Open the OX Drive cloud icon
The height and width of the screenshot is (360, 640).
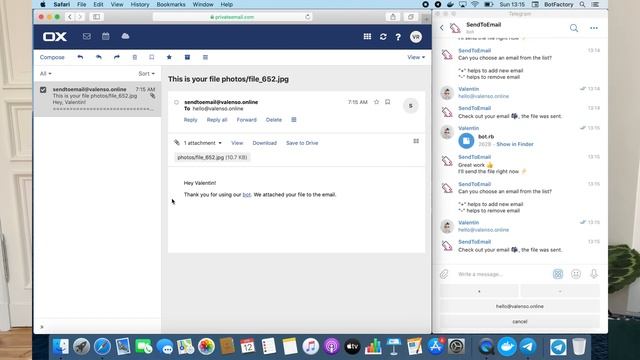125,36
